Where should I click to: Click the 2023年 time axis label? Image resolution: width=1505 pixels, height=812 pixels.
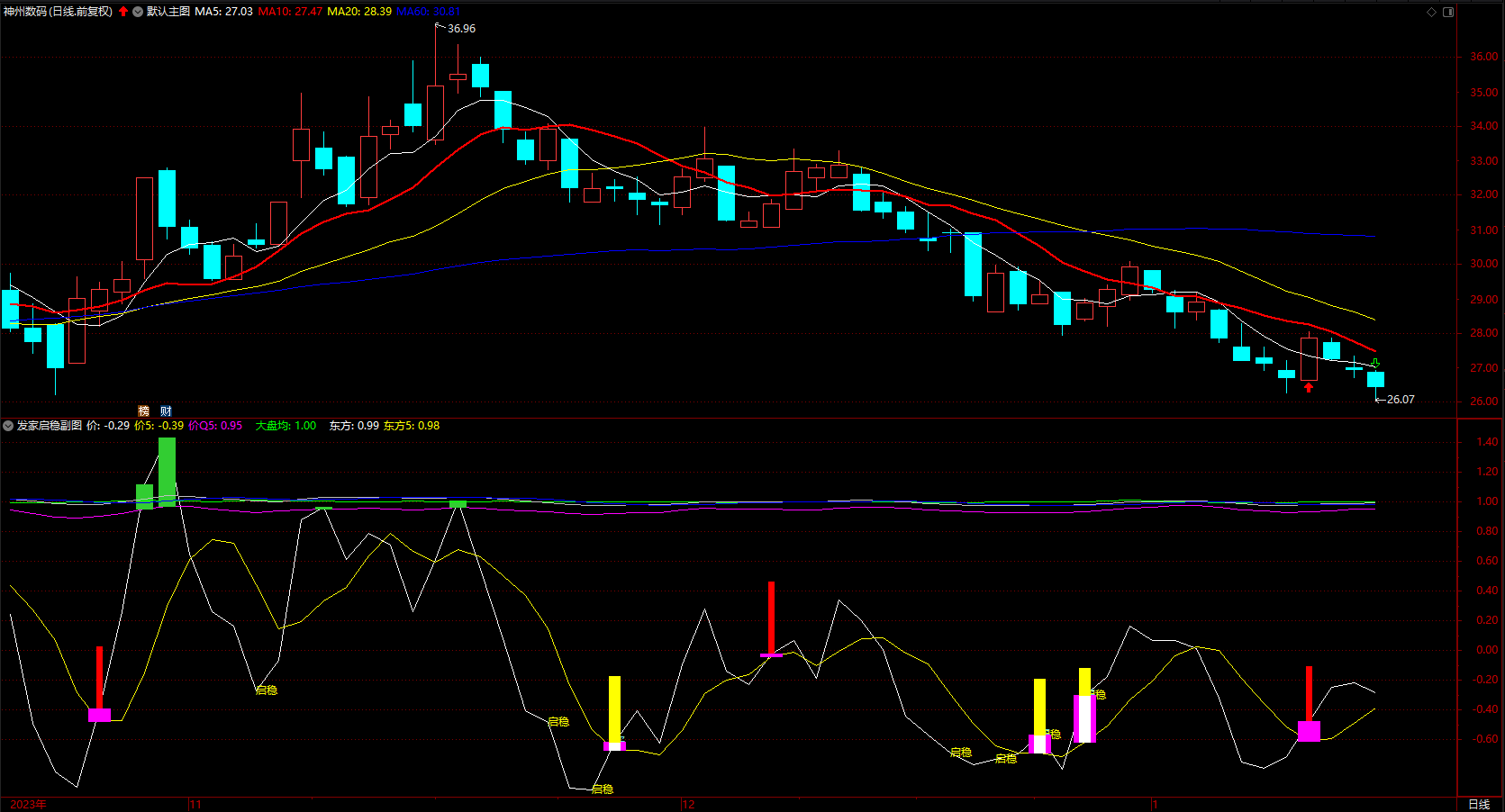coord(28,804)
